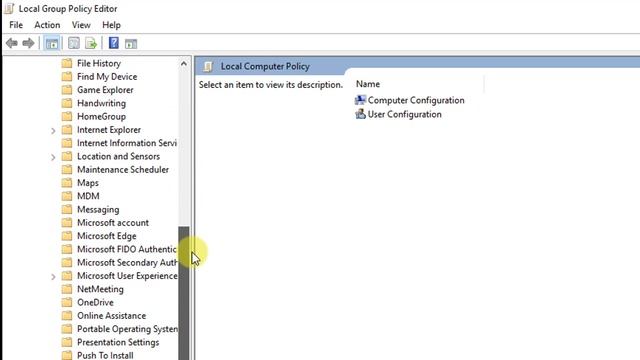Expand the Microsoft User Experience node
The width and height of the screenshot is (640, 360).
pos(53,277)
